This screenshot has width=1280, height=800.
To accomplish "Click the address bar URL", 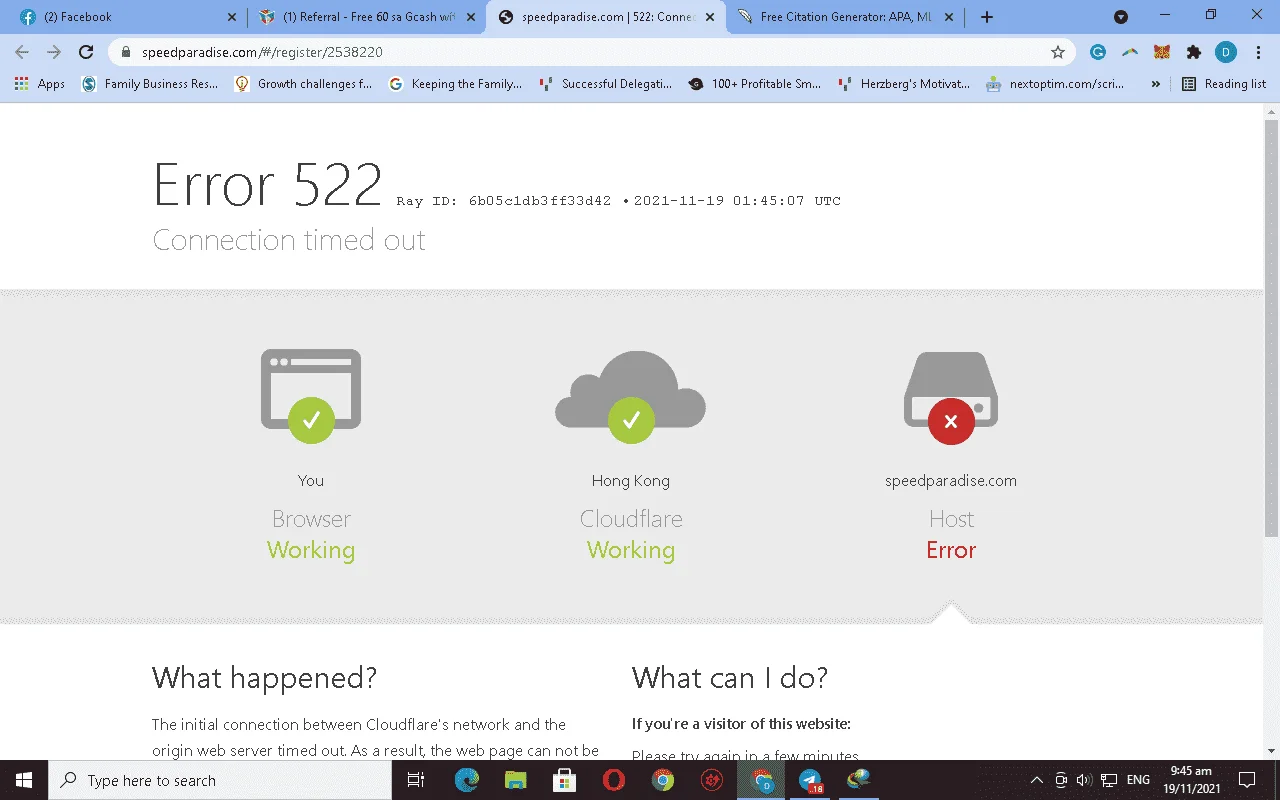I will pyautogui.click(x=262, y=52).
